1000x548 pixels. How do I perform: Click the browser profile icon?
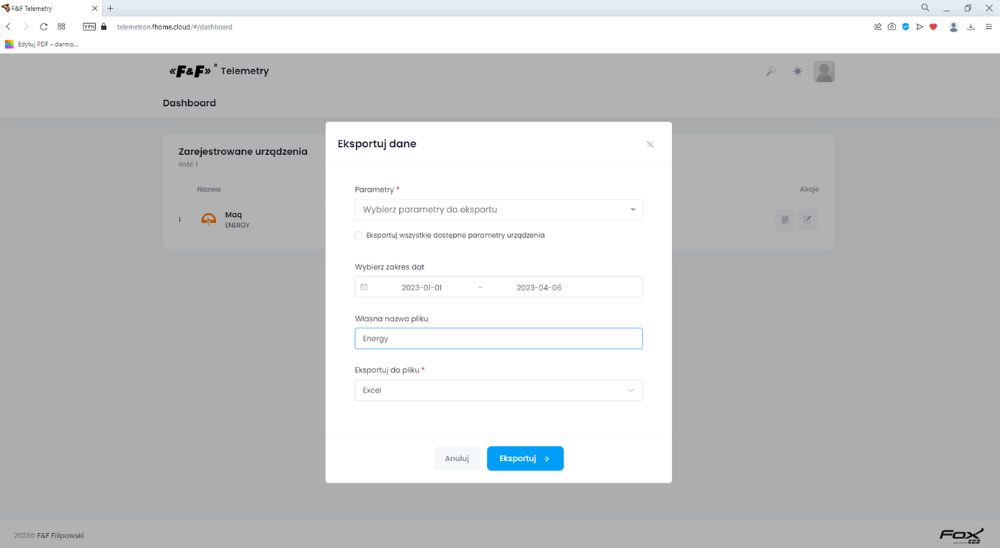(x=953, y=27)
